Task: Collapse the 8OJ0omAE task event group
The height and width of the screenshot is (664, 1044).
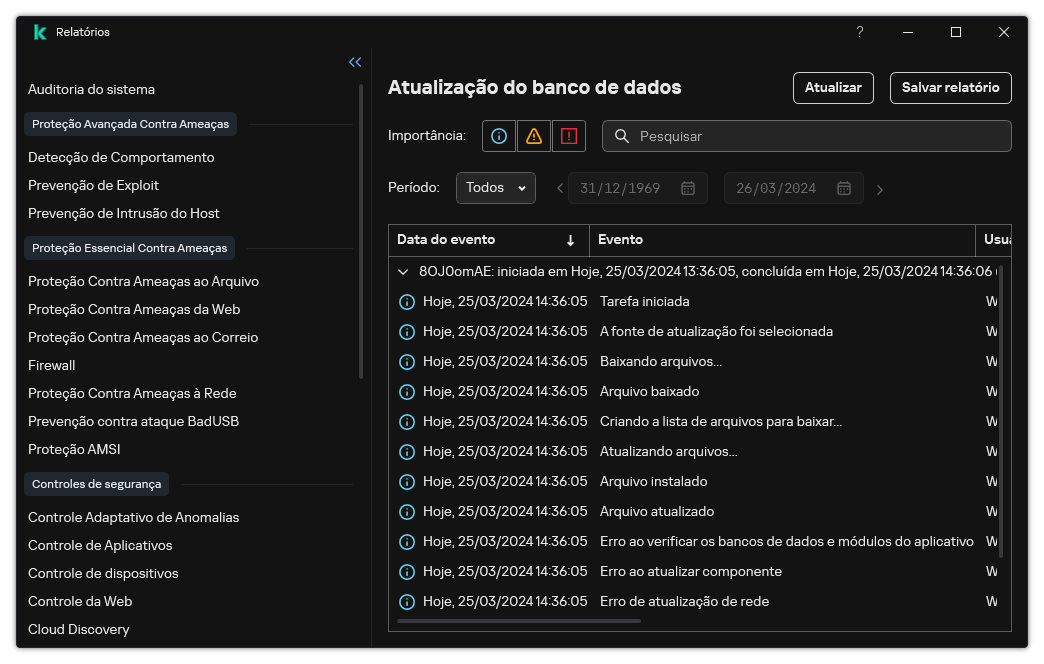Action: tap(403, 271)
